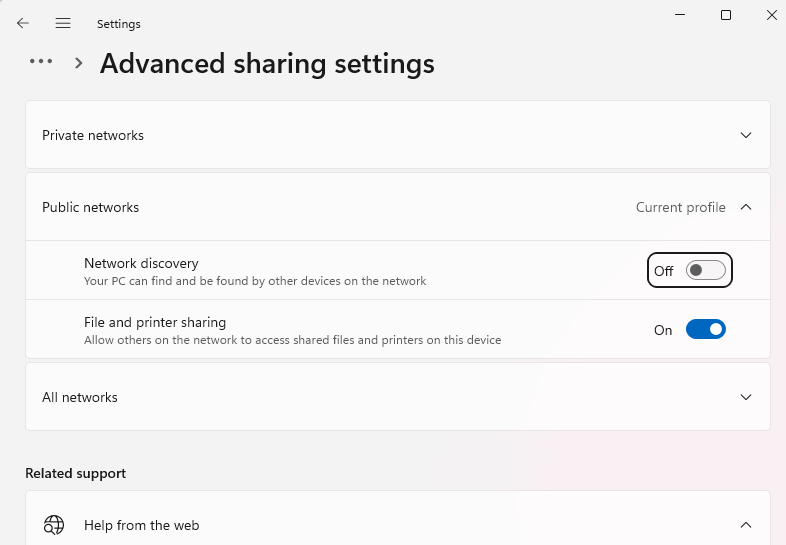The image size is (786, 545).
Task: Click the File and printer sharing row
Action: [398, 329]
